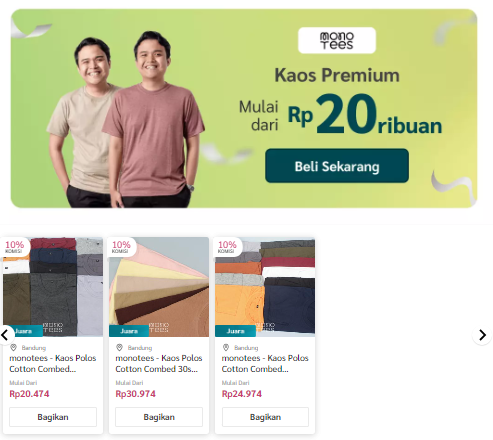
Task: Click the Juara label on the third product
Action: tap(235, 331)
